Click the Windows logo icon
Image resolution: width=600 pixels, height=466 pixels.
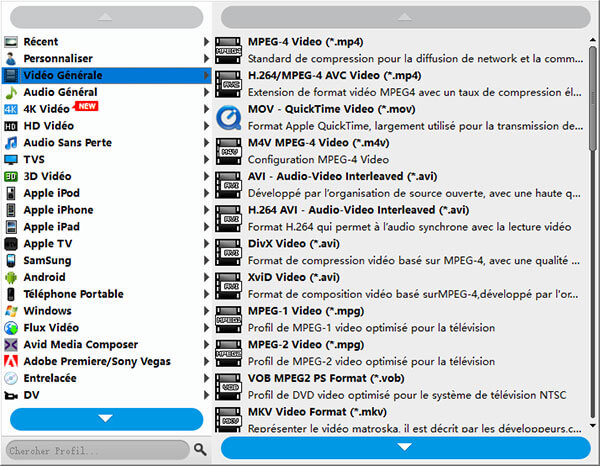11,311
